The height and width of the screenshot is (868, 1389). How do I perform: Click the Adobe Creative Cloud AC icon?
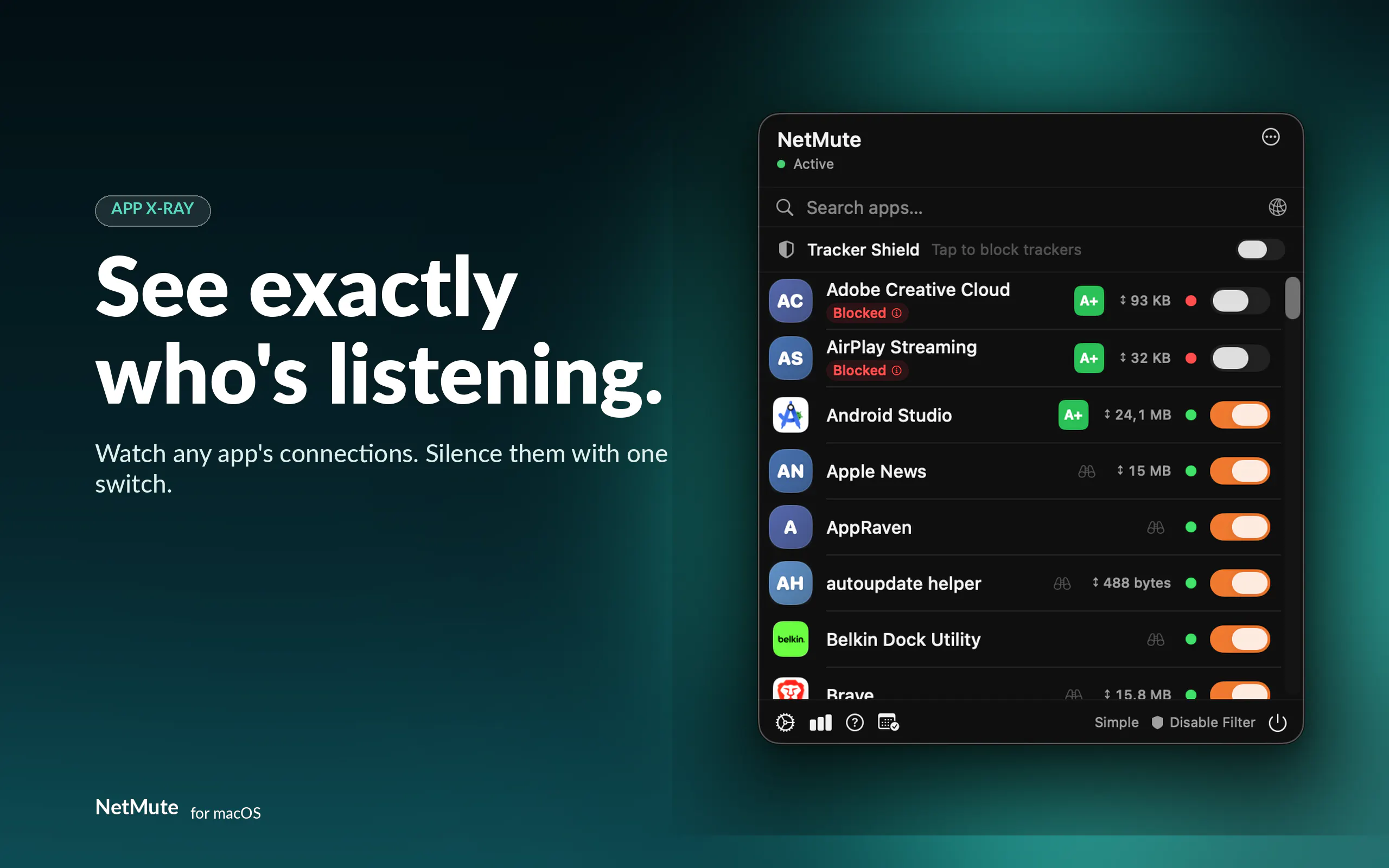pos(791,301)
